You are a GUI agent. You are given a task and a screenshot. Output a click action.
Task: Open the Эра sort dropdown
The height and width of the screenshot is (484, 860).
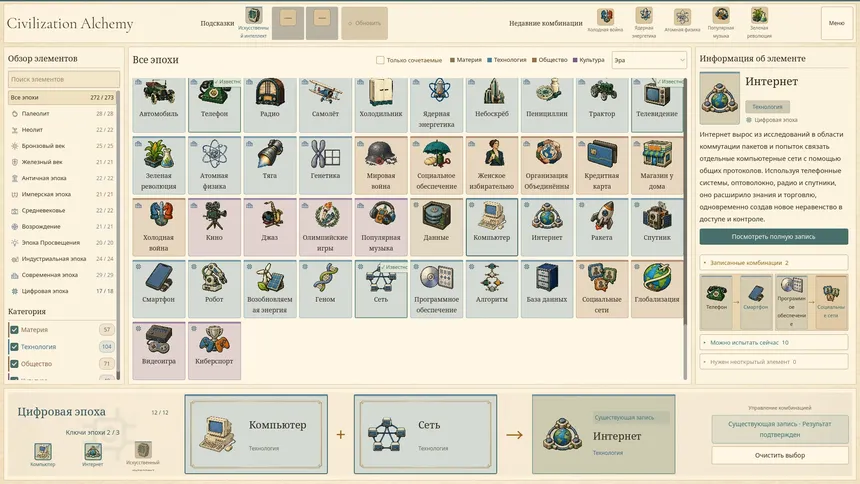[x=649, y=60]
